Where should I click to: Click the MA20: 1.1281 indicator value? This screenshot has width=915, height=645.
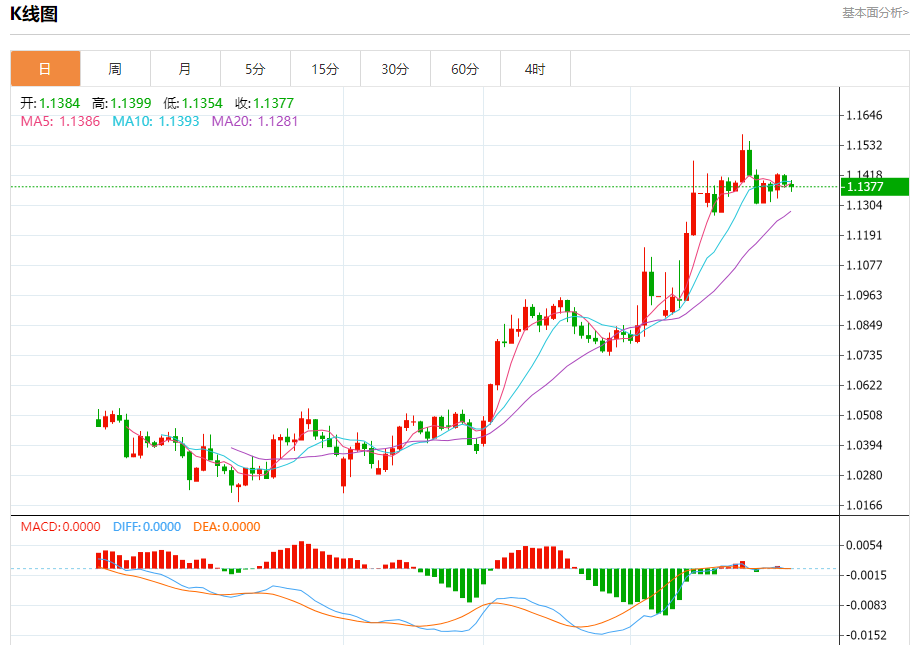pyautogui.click(x=254, y=121)
